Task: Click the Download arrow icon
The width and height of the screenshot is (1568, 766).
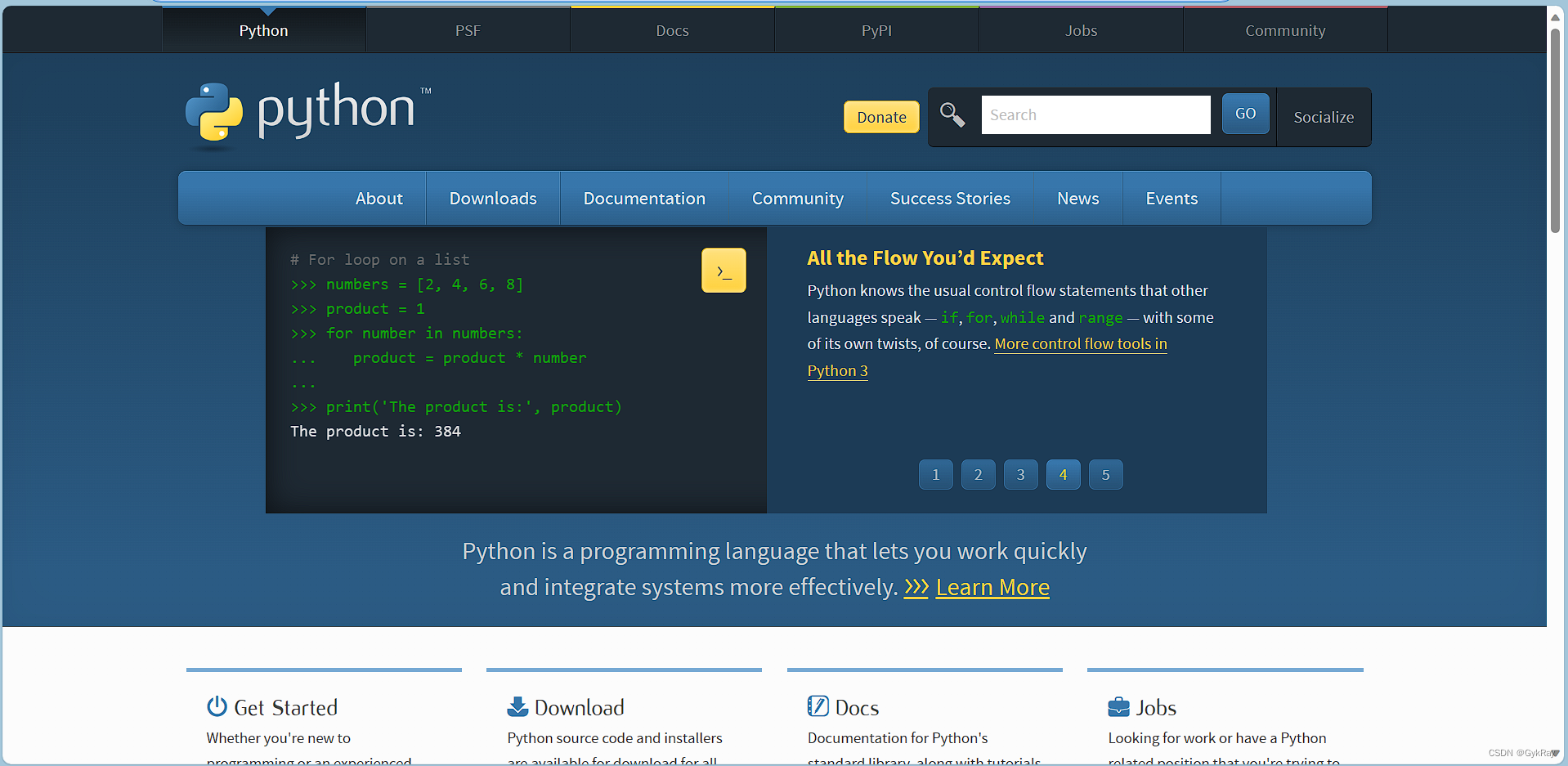Action: [x=517, y=706]
